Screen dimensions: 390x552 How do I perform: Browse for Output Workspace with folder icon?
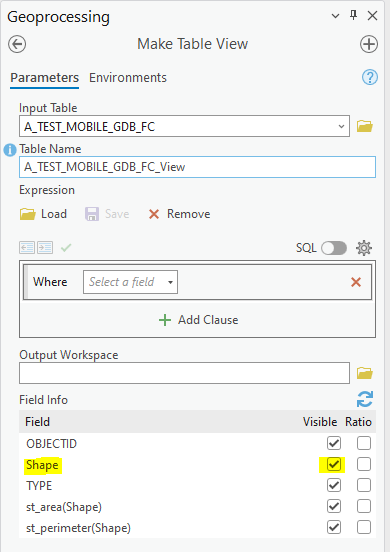point(365,373)
